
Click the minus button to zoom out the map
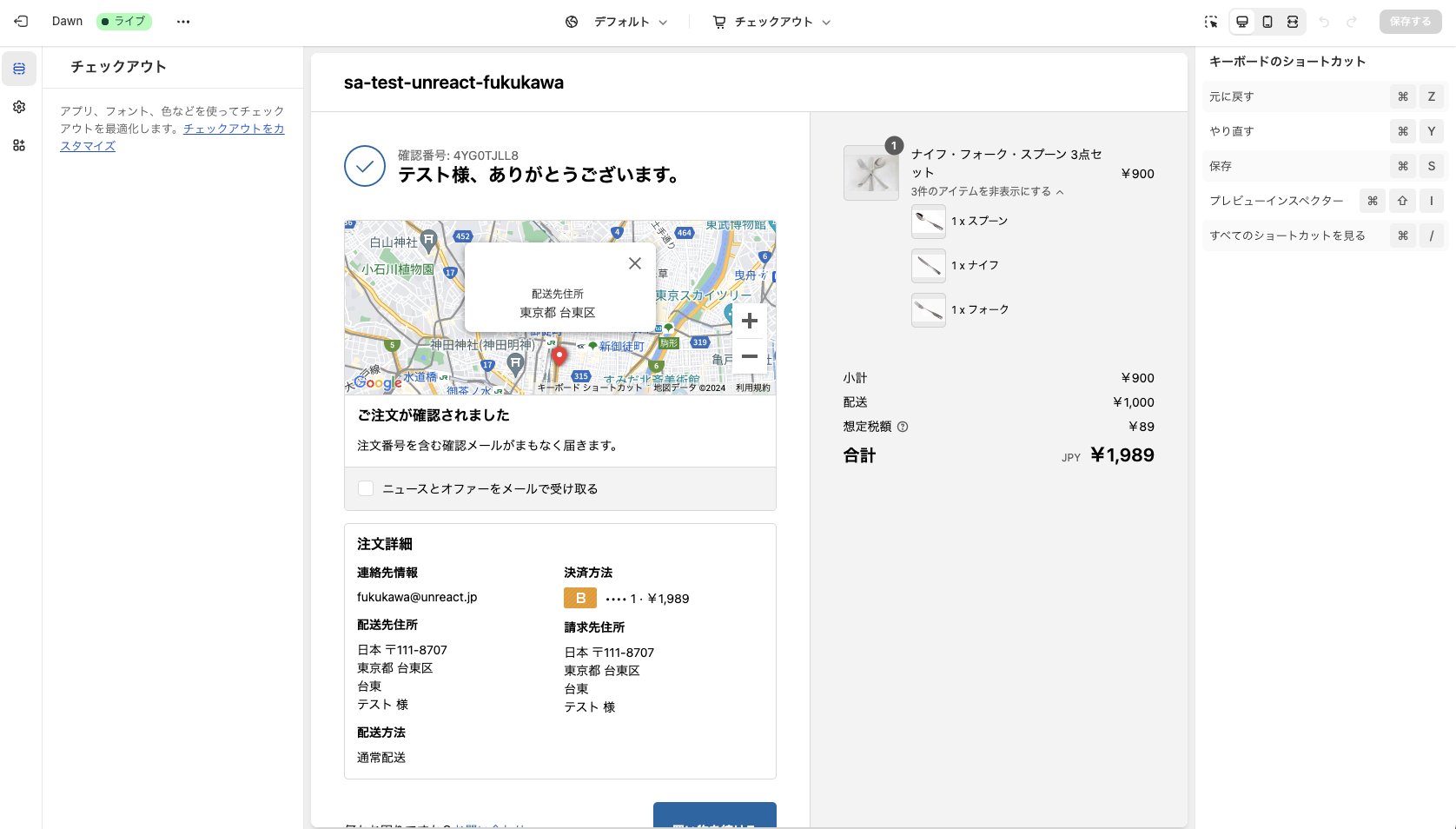749,356
